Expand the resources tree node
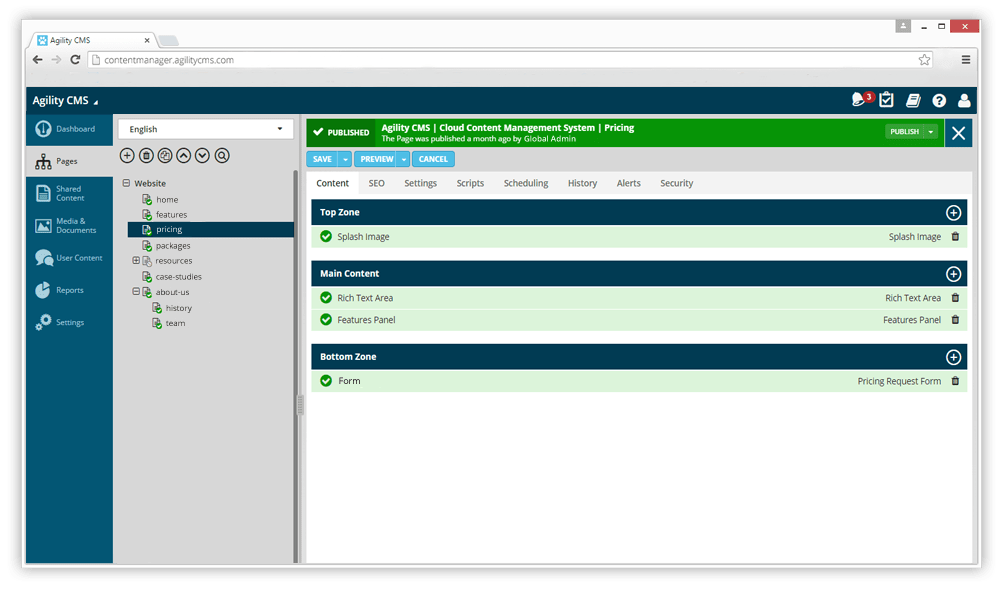The width and height of the screenshot is (1000, 600). [x=135, y=260]
